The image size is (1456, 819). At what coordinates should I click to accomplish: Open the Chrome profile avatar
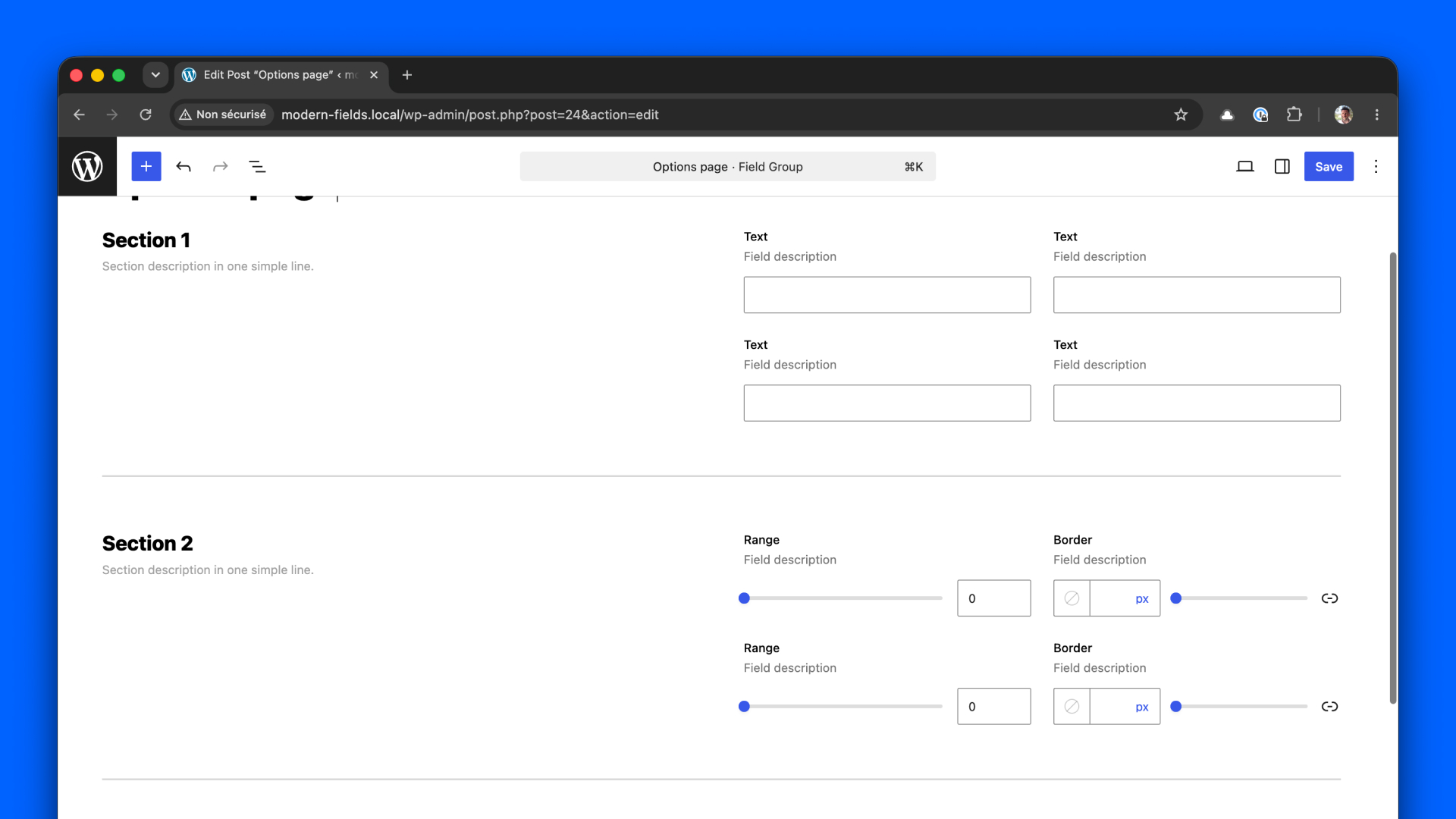click(x=1344, y=115)
